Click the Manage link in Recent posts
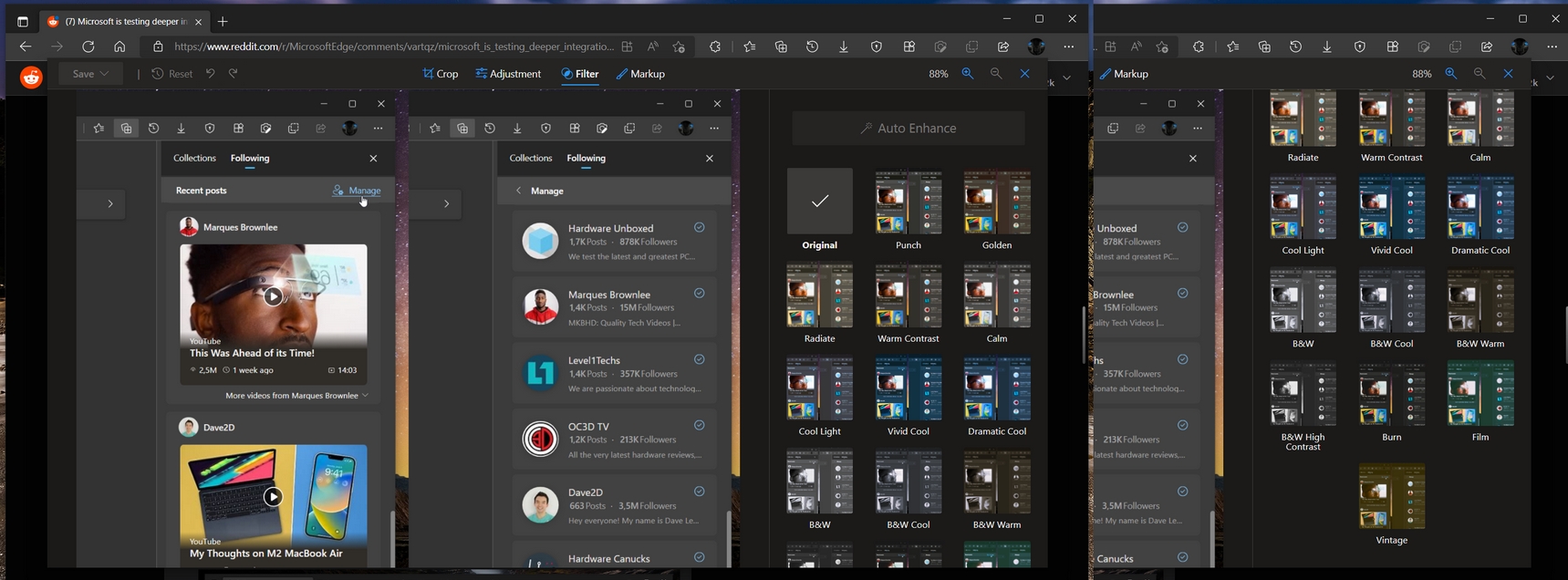Viewport: 1568px width, 580px height. pos(357,191)
